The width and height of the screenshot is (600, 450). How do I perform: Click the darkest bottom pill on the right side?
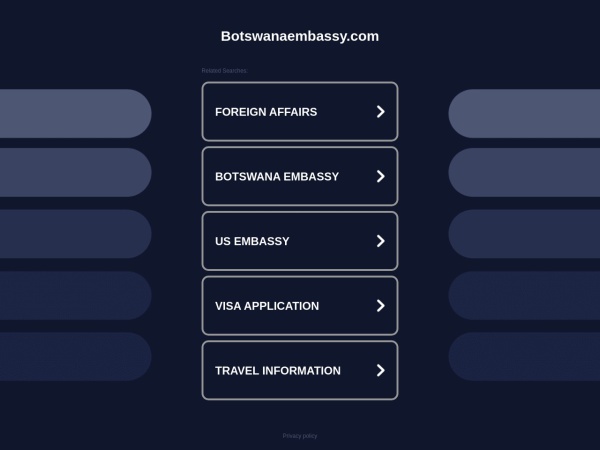(524, 357)
